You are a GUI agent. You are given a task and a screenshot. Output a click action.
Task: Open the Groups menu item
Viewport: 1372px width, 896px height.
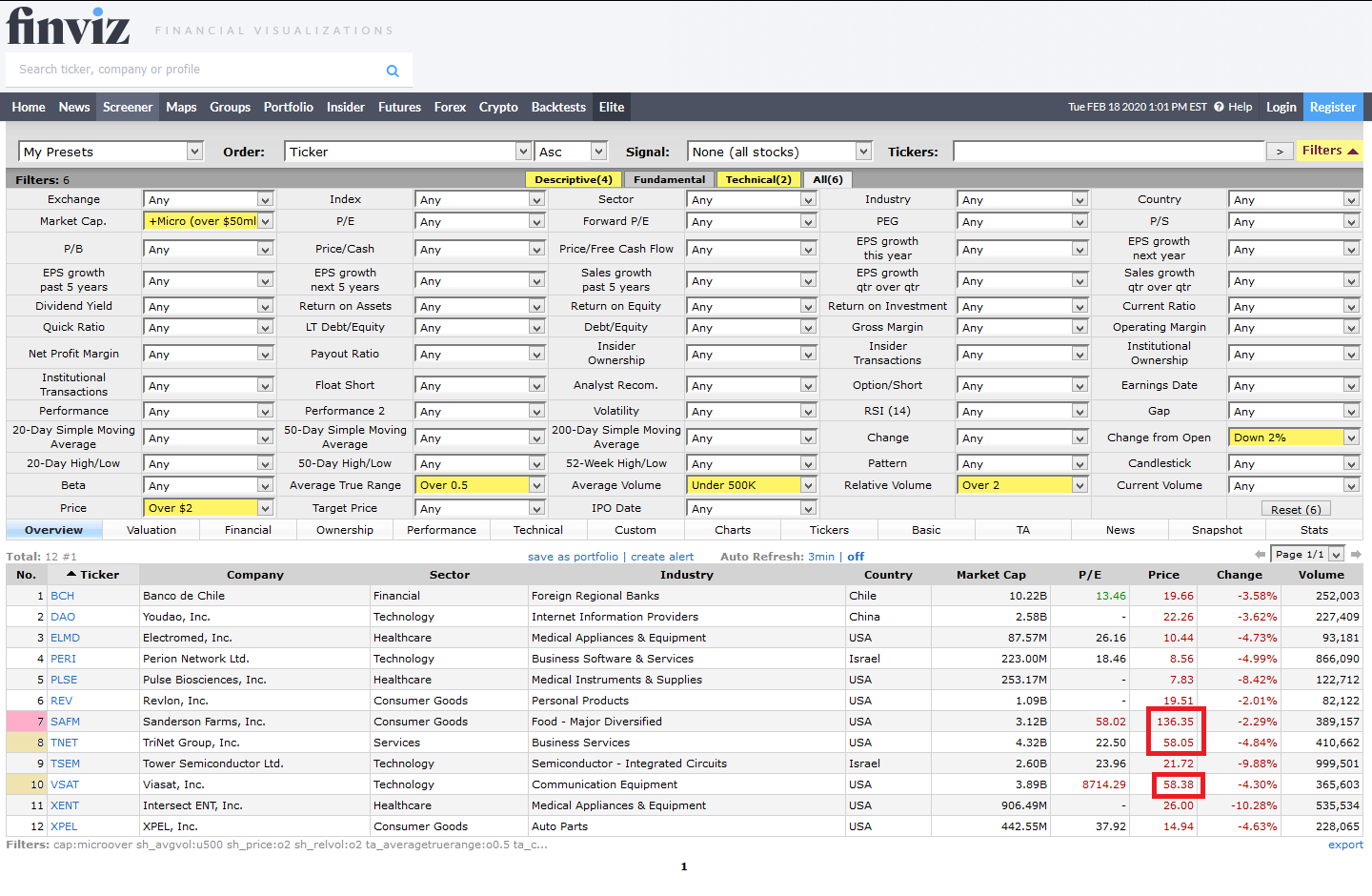tap(230, 107)
